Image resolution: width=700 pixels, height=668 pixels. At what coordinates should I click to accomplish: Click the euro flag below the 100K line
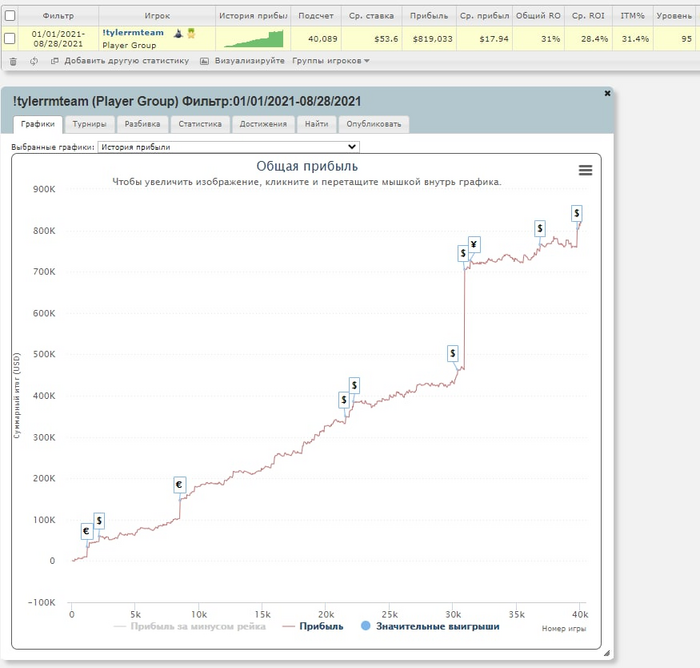click(87, 531)
